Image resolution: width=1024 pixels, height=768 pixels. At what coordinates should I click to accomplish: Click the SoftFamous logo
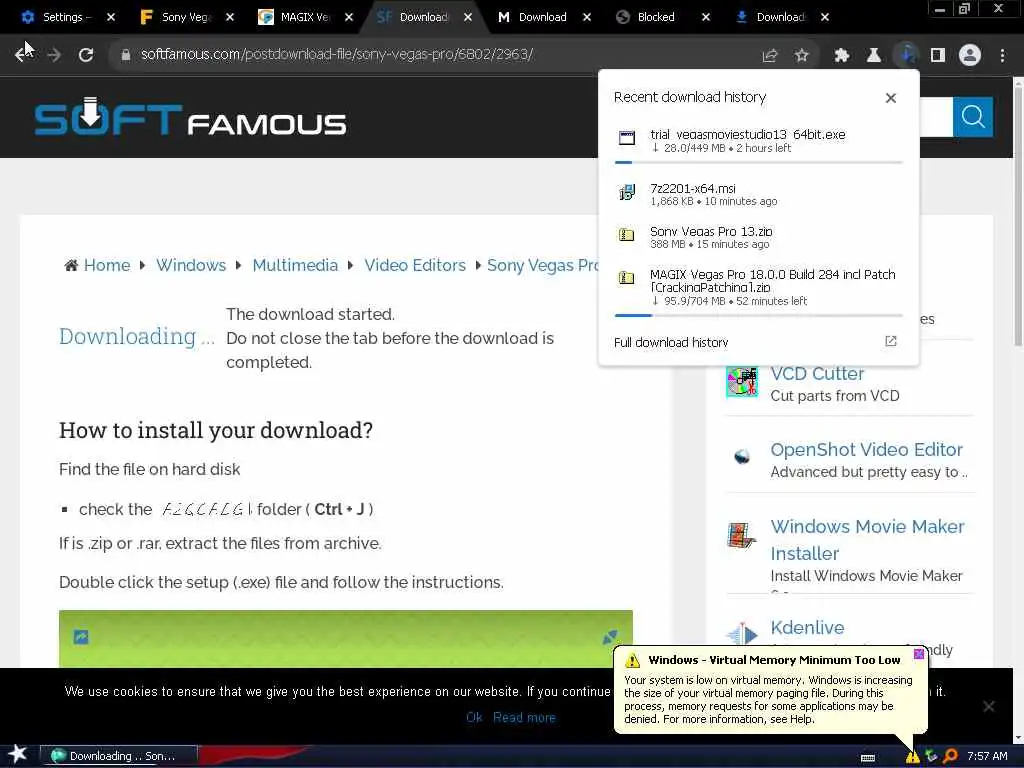(190, 117)
